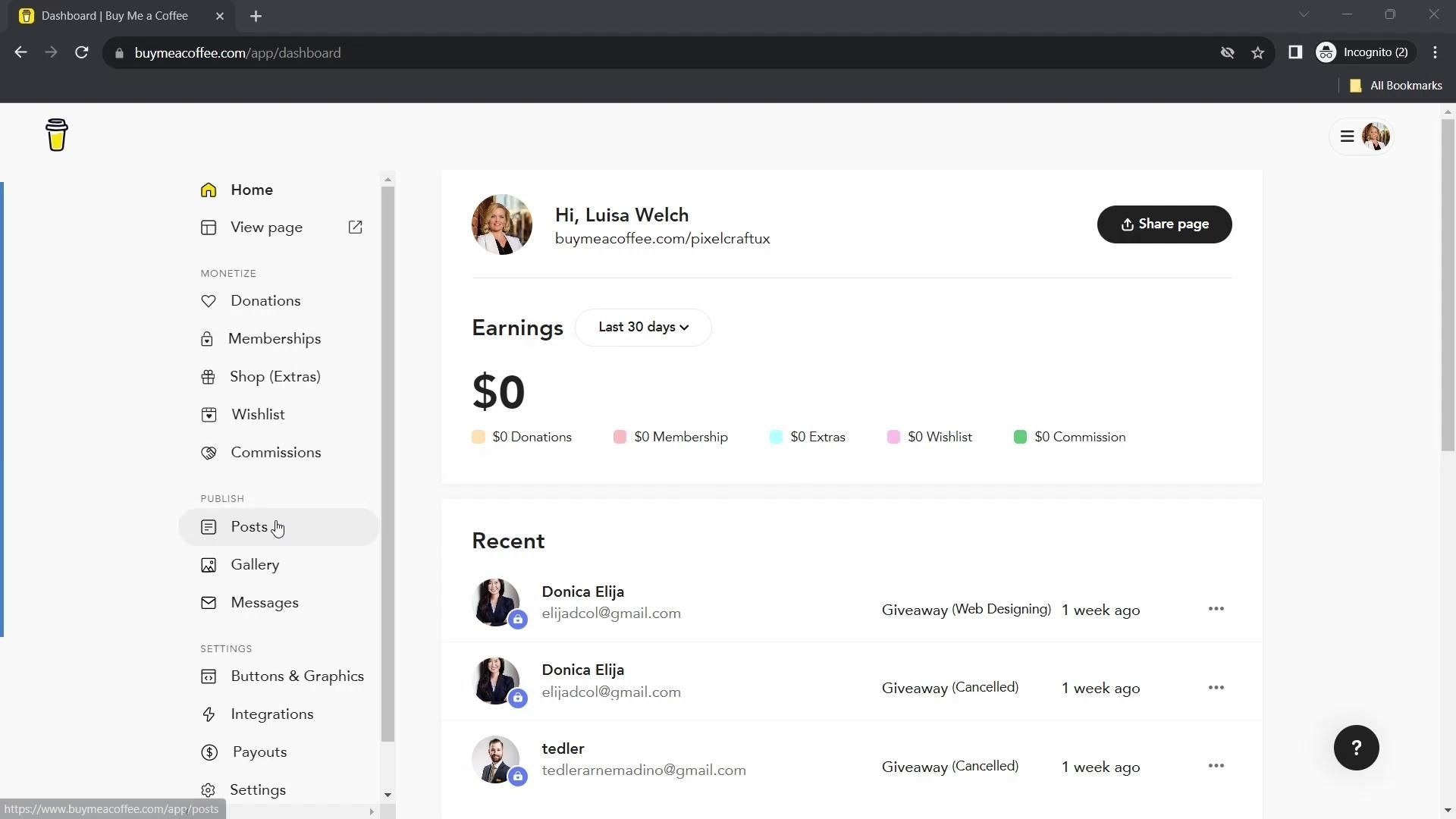Click the Shop (Extras) gift icon

[x=209, y=377]
